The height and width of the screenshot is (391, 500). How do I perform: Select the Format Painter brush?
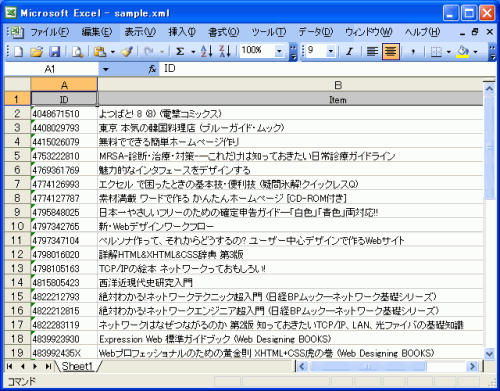click(x=127, y=51)
